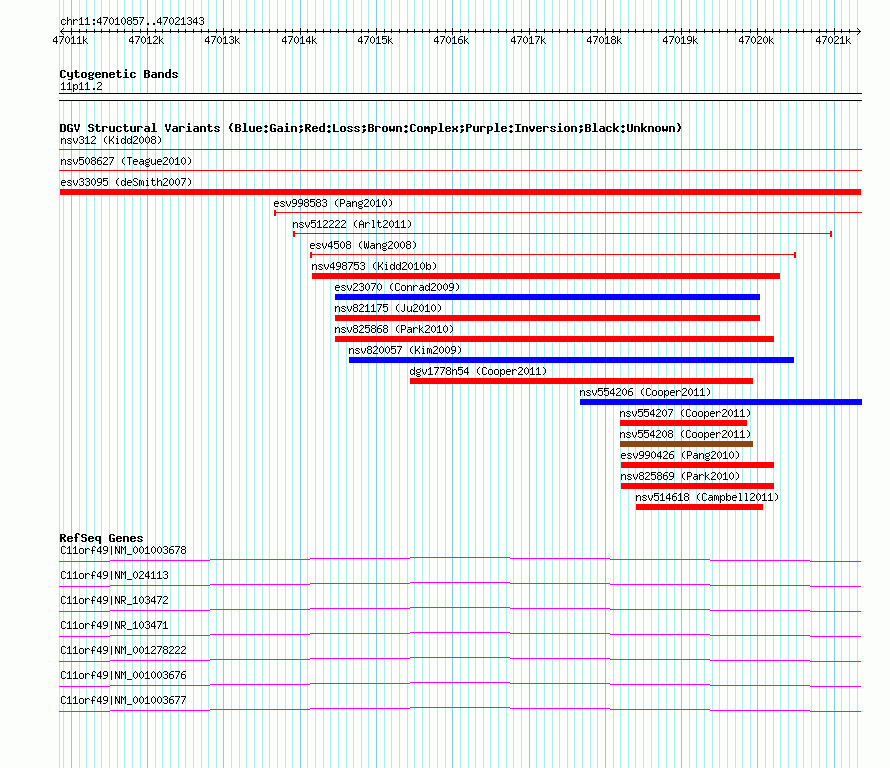
Task: Click the 47011k ruler tick label
Action: click(70, 40)
